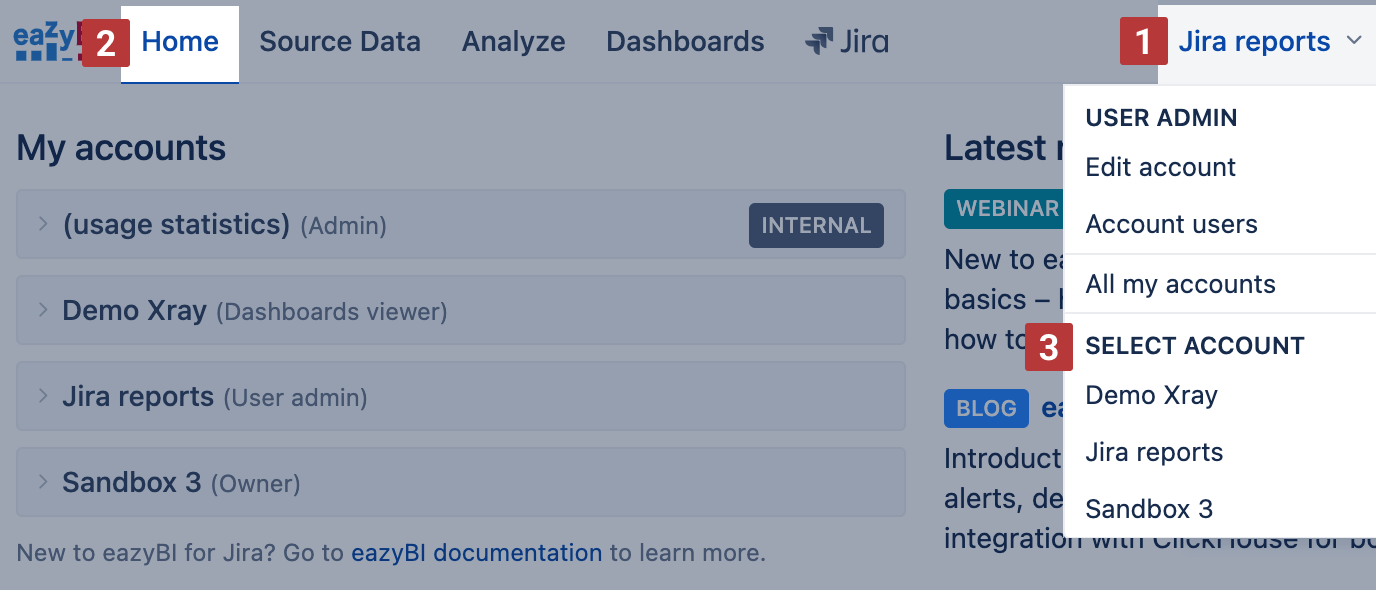Open the Dashboards tab
Screen dimensions: 1376x590
[x=685, y=42]
